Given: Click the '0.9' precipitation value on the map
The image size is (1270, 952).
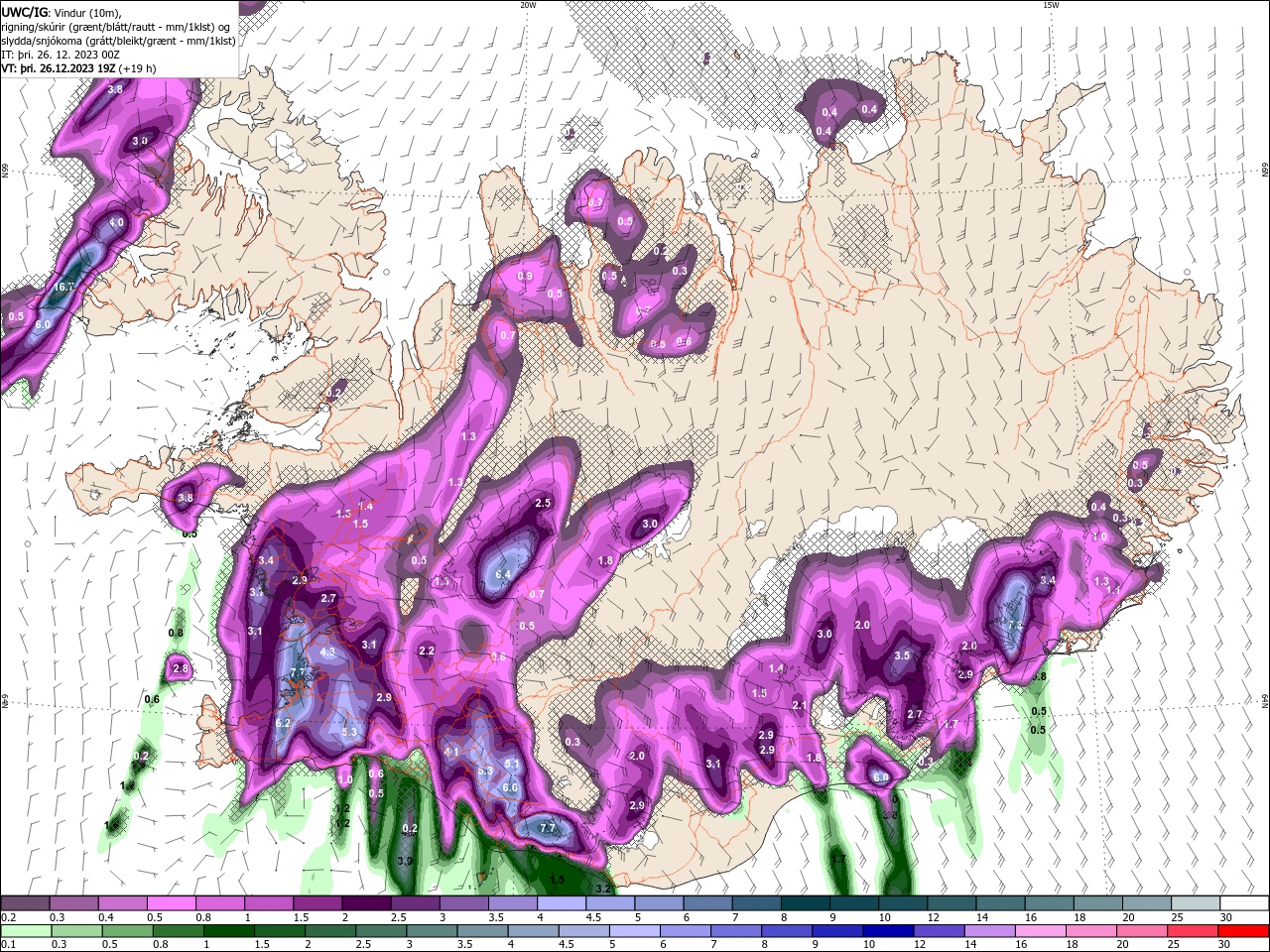Looking at the screenshot, I should click(x=525, y=276).
